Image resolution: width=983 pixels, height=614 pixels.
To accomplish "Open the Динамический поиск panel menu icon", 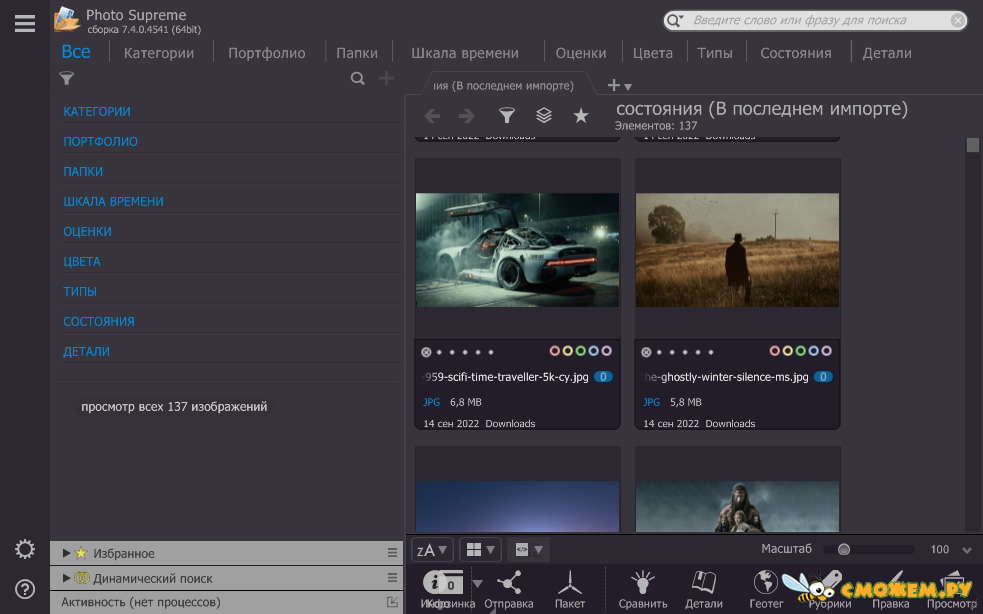I will (392, 578).
